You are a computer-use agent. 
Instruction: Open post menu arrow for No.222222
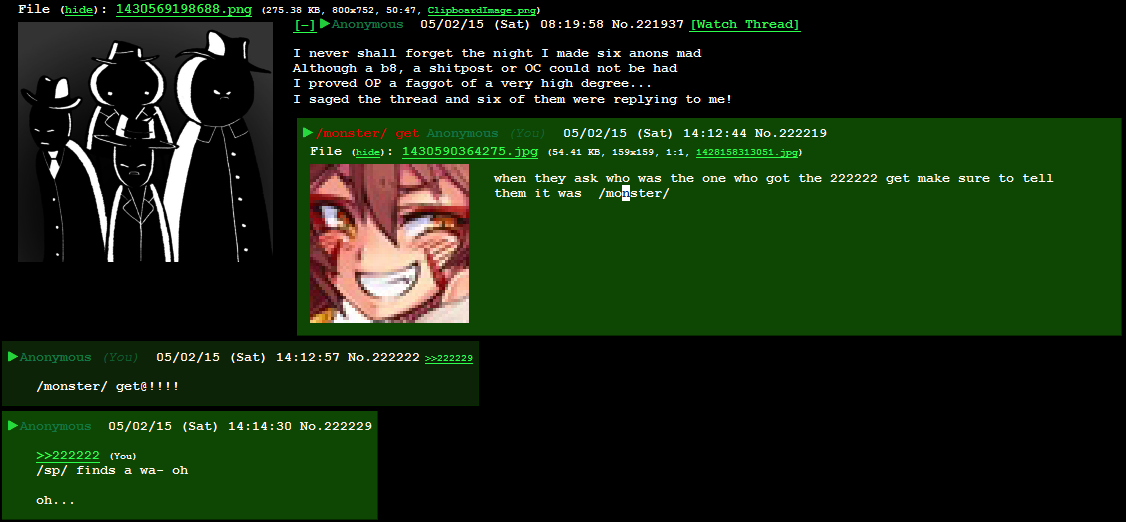click(x=12, y=356)
